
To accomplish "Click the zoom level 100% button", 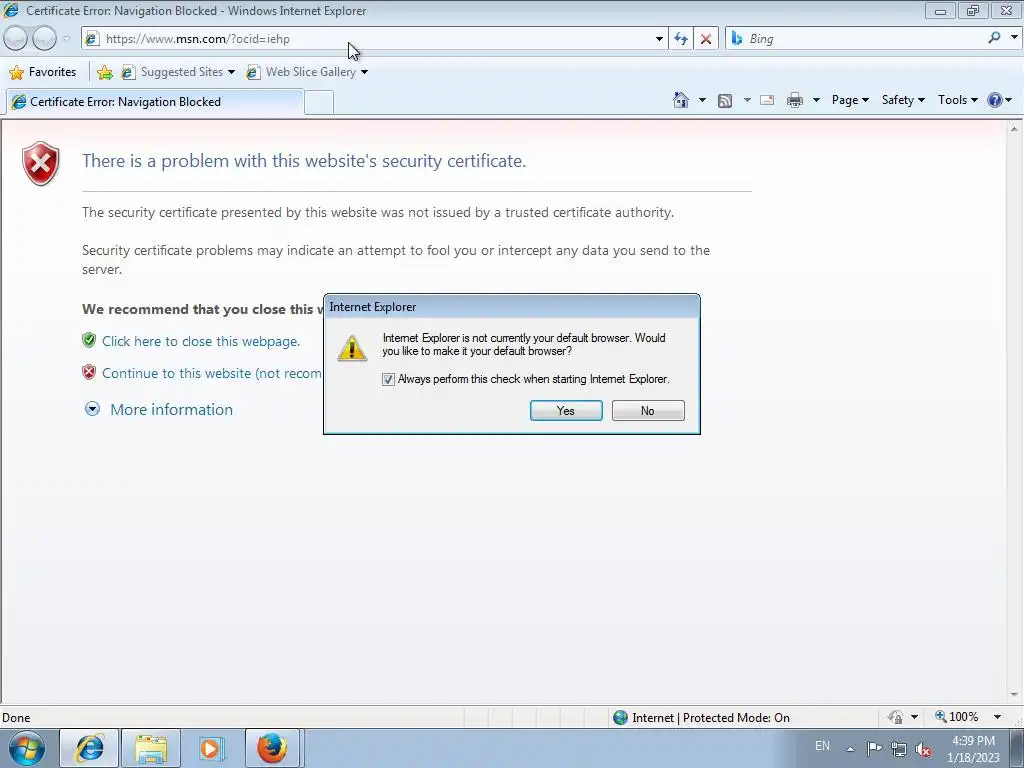I will click(x=956, y=717).
